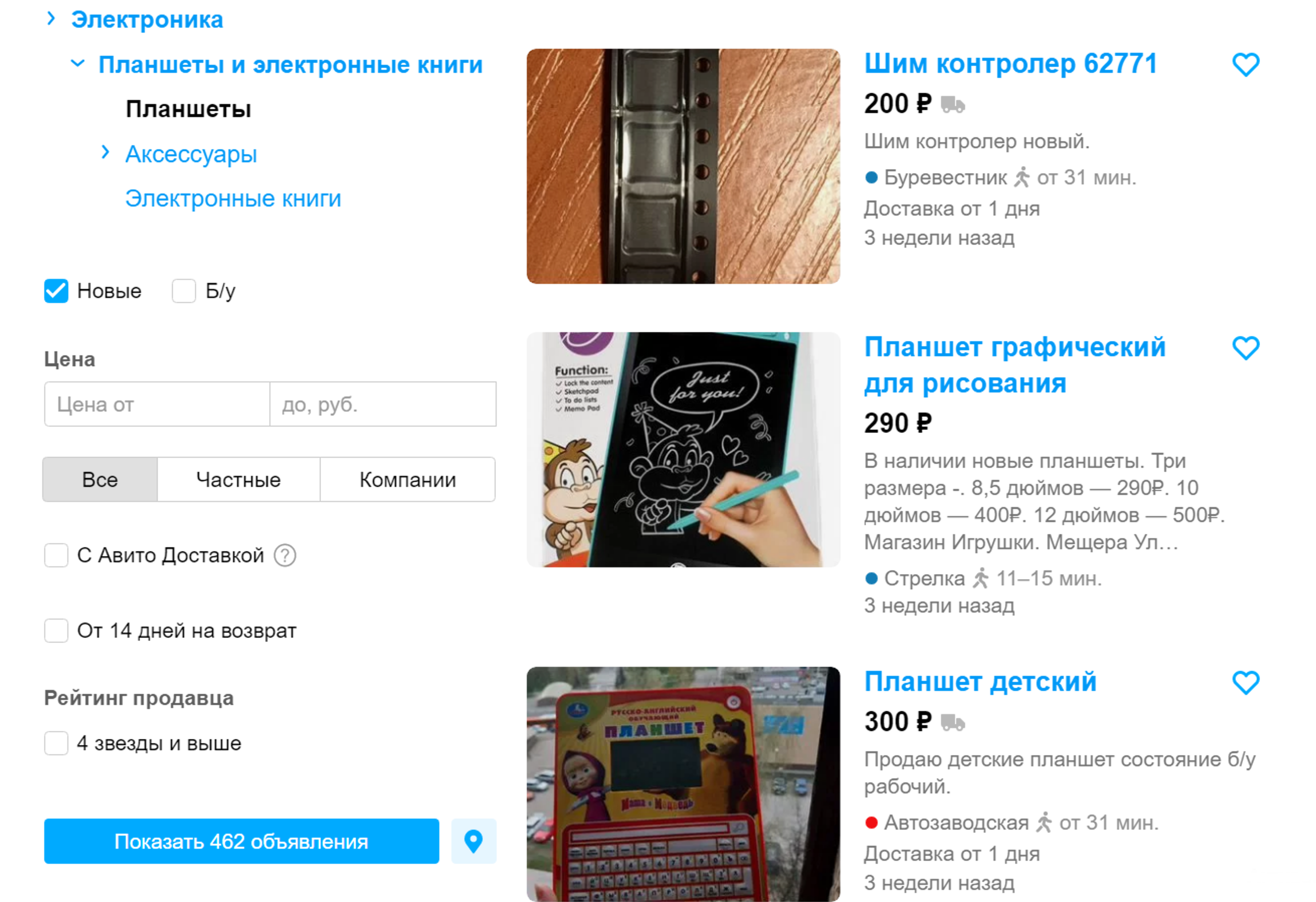Image resolution: width=1316 pixels, height=902 pixels.
Task: Uncheck the Новые condition checkbox
Action: pyautogui.click(x=56, y=291)
